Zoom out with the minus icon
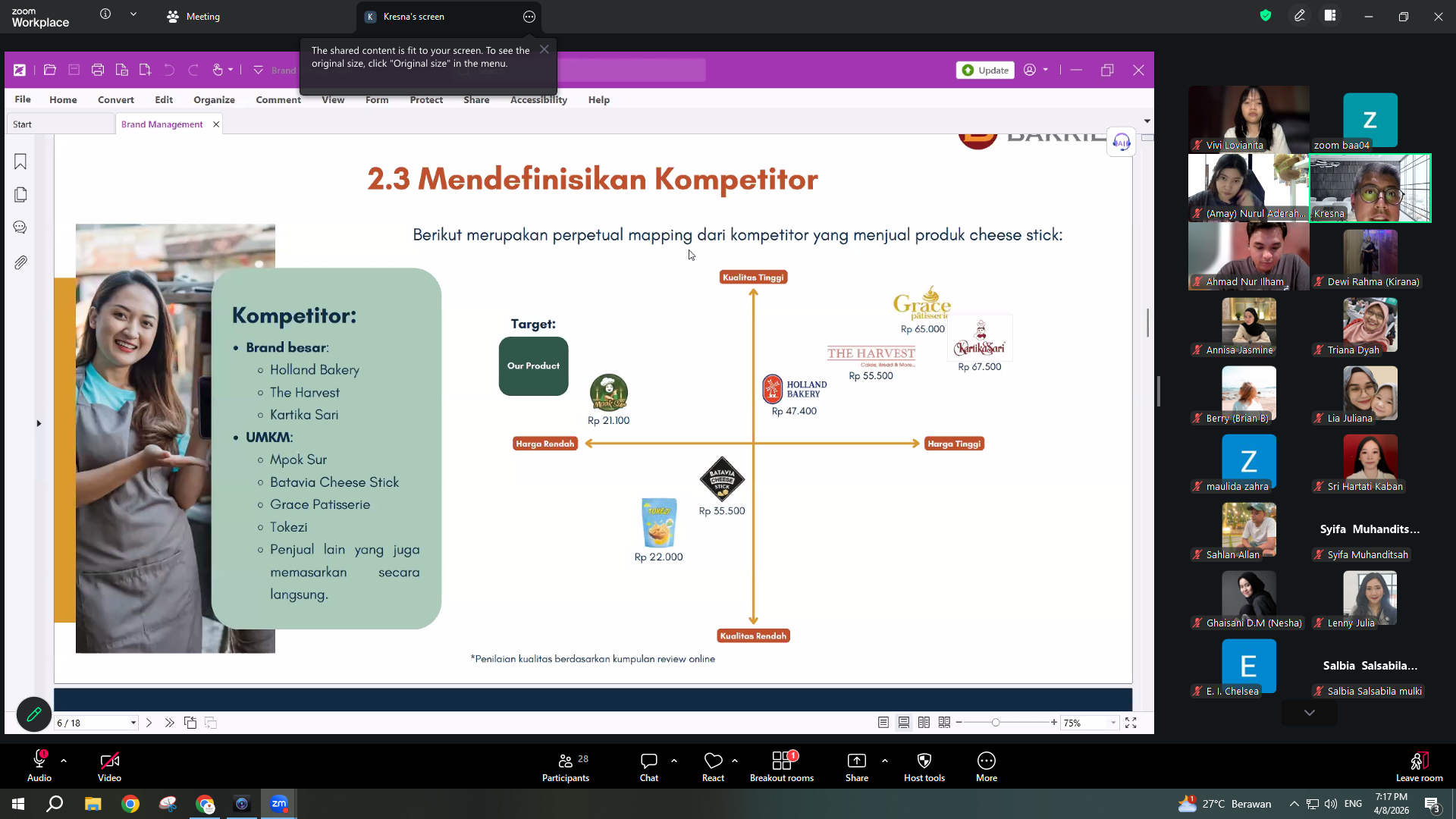1456x819 pixels. click(x=959, y=723)
